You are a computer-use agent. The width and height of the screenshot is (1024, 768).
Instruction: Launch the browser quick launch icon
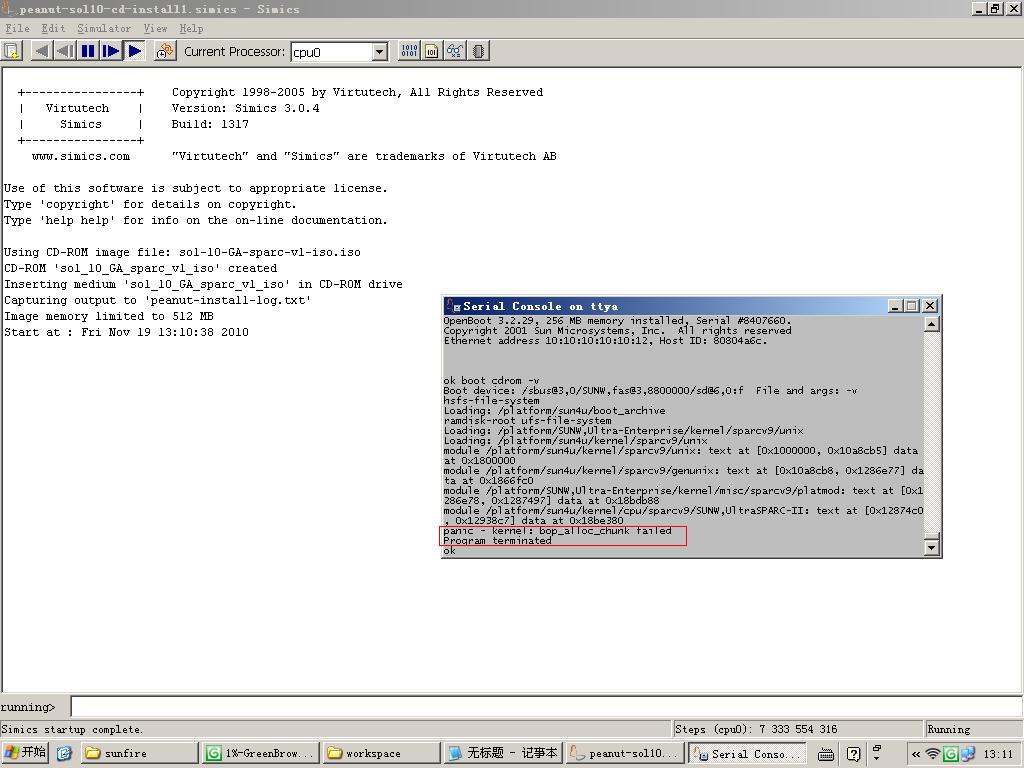[64, 754]
